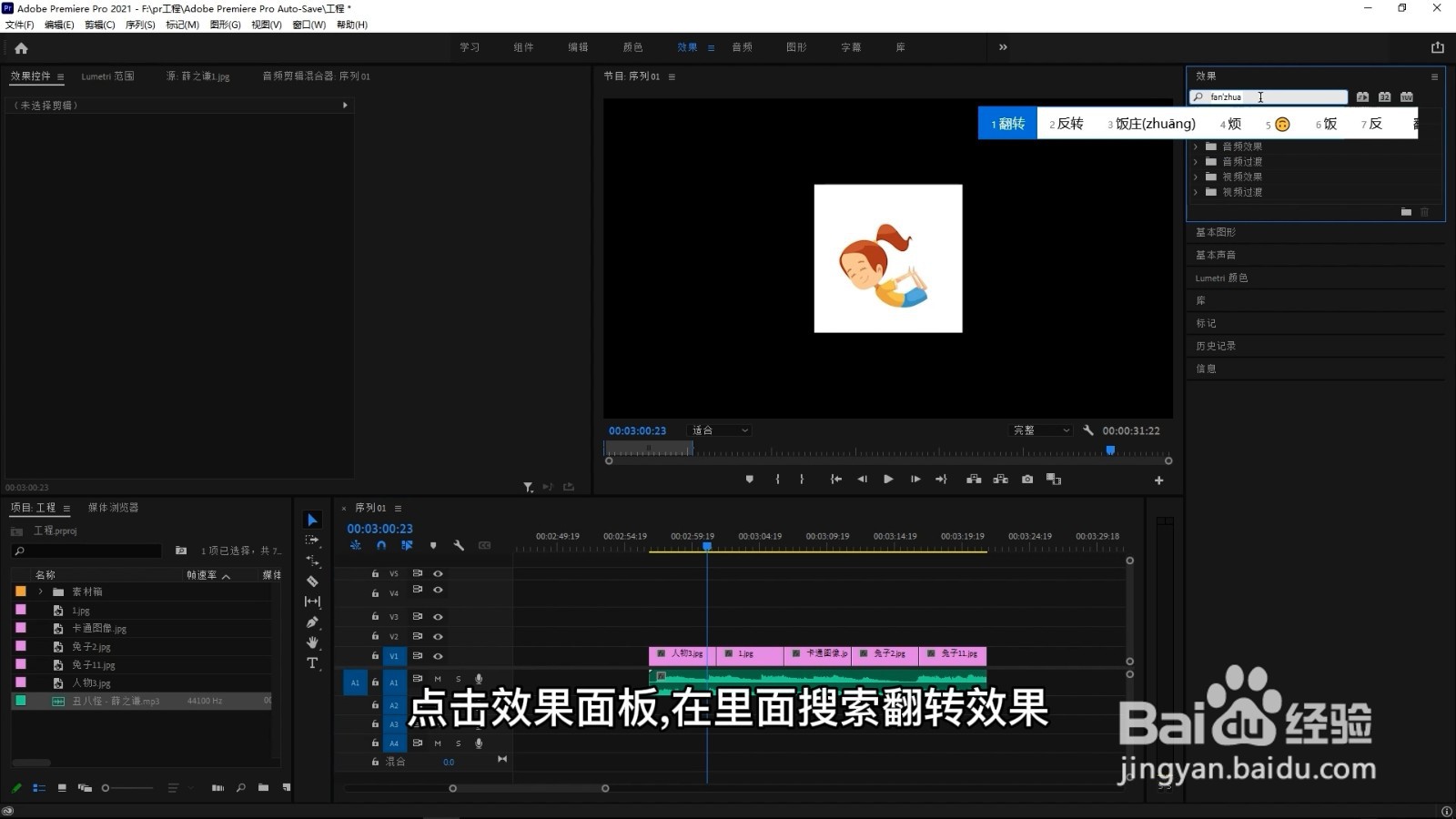
Task: Select the Type tool
Action: click(312, 663)
